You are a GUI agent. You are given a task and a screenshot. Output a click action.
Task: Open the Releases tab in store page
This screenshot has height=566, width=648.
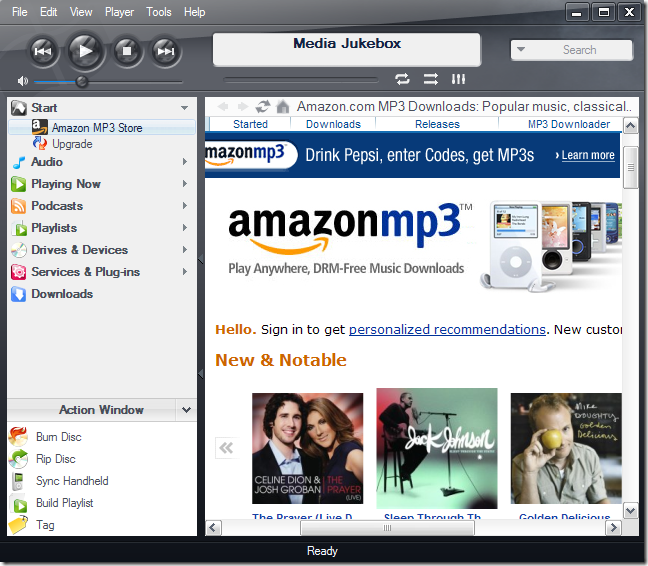(x=437, y=124)
